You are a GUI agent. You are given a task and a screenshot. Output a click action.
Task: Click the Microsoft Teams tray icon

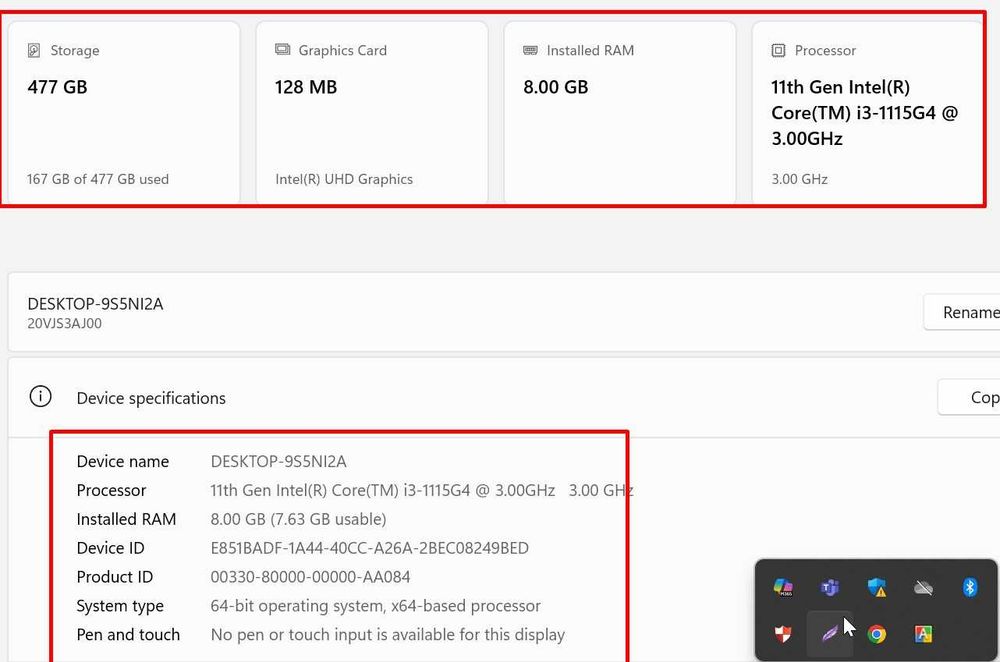click(x=830, y=588)
